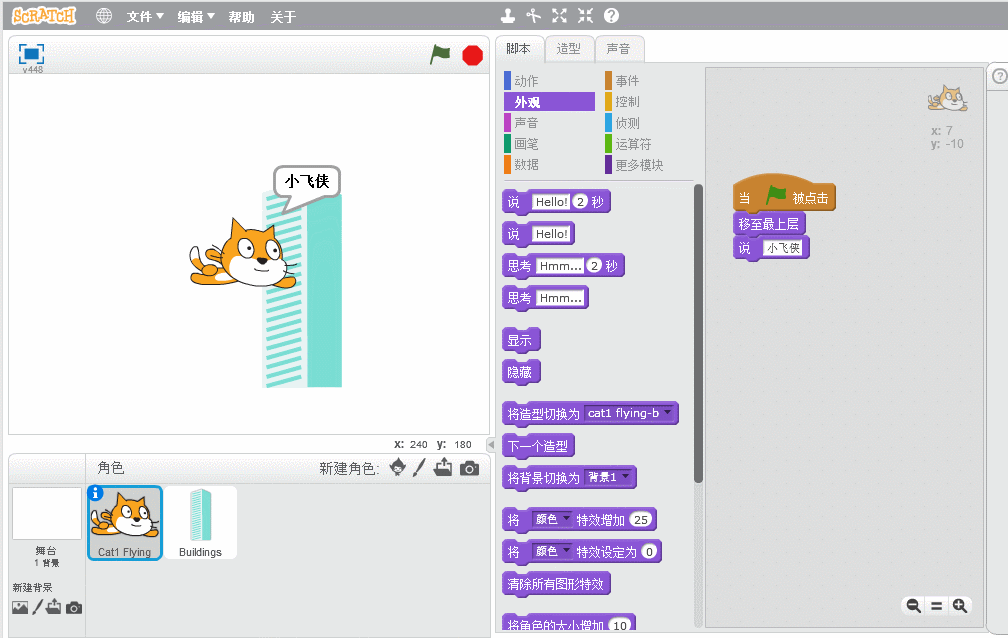Viewport: 1008px width, 638px height.
Task: Switch to the 脚本 tab
Action: [x=519, y=49]
